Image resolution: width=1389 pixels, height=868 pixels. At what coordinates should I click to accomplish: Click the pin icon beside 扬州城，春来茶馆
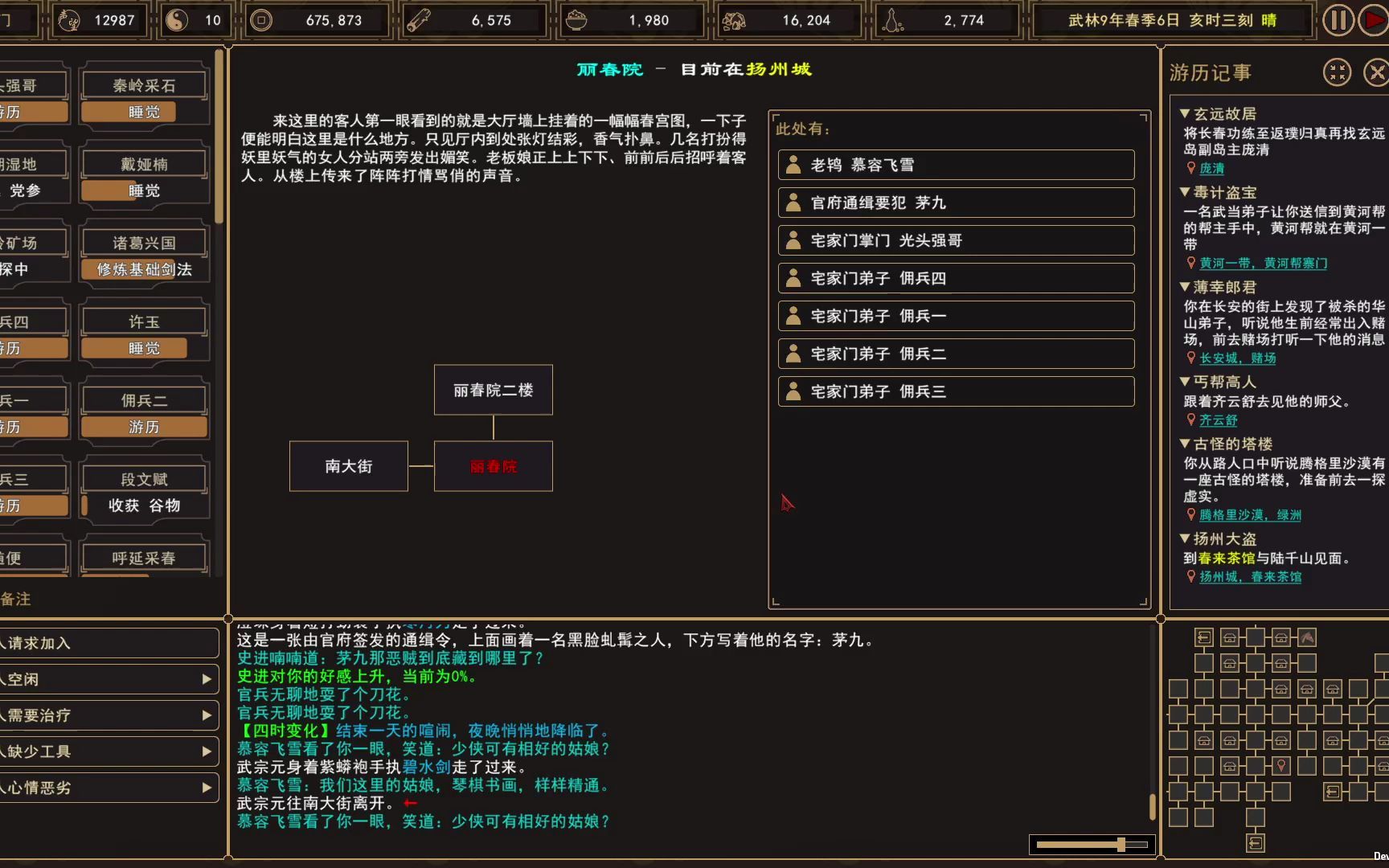point(1191,576)
